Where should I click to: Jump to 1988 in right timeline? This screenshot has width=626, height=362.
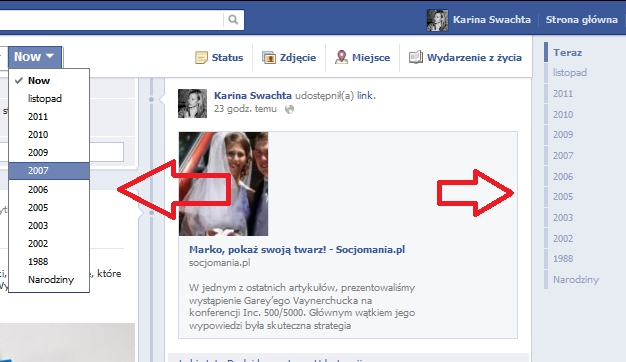click(563, 259)
